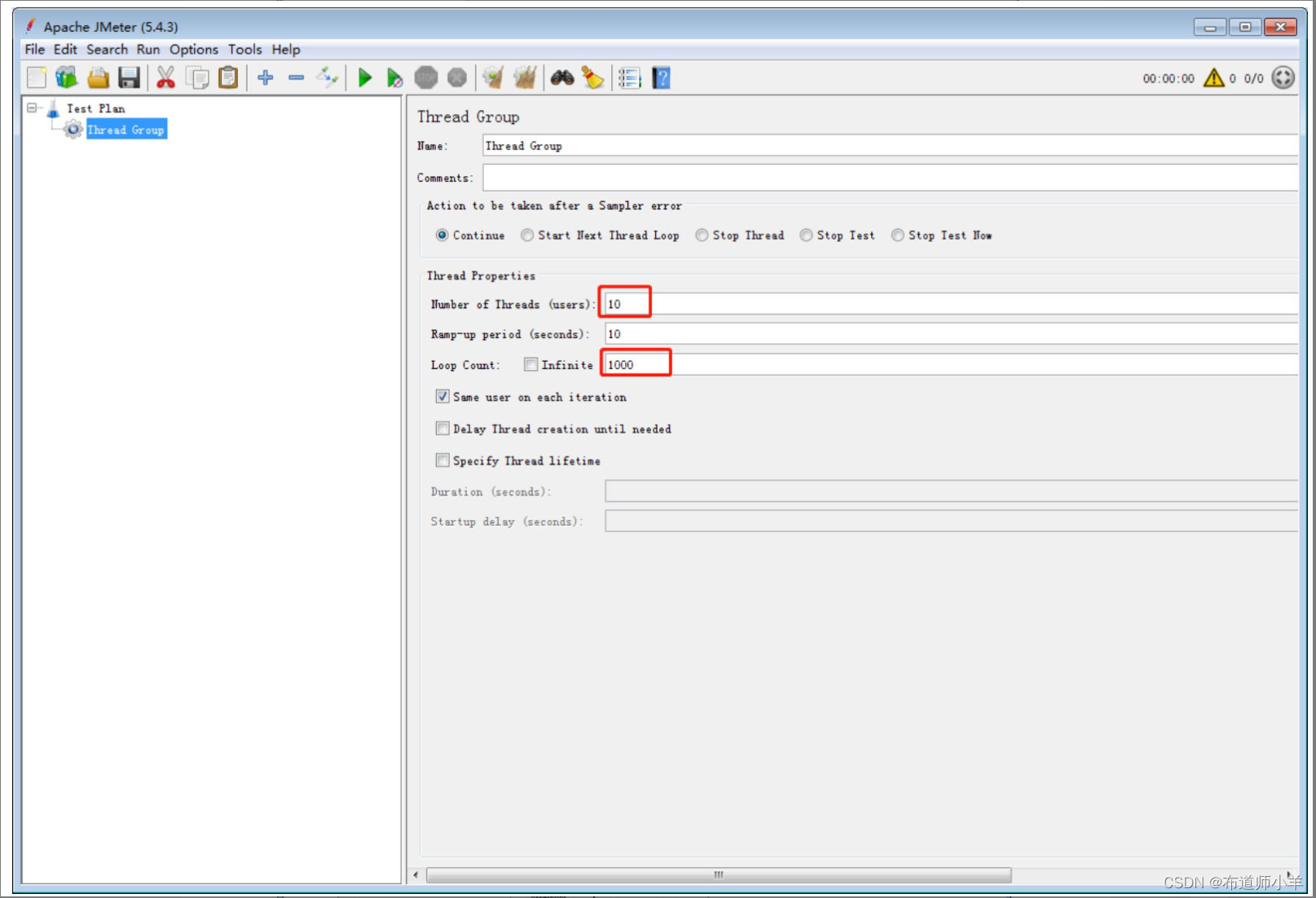Click the Shutdown test icon
Viewport: 1316px width, 898px height.
pyautogui.click(x=457, y=78)
